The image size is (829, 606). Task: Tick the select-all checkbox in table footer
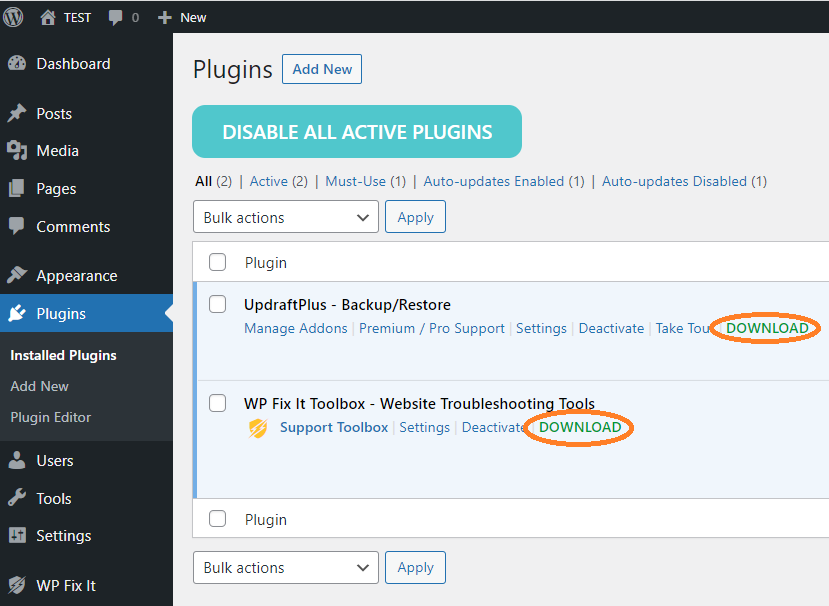pos(217,519)
